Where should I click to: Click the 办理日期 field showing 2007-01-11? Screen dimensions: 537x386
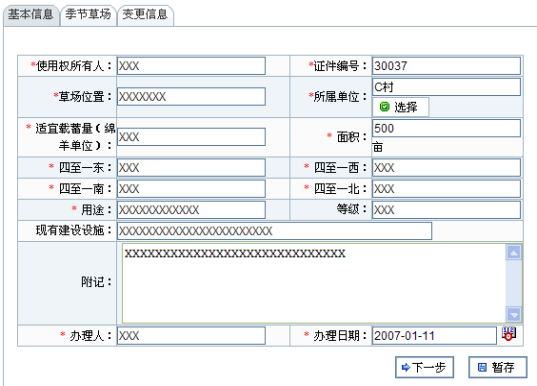[434, 335]
